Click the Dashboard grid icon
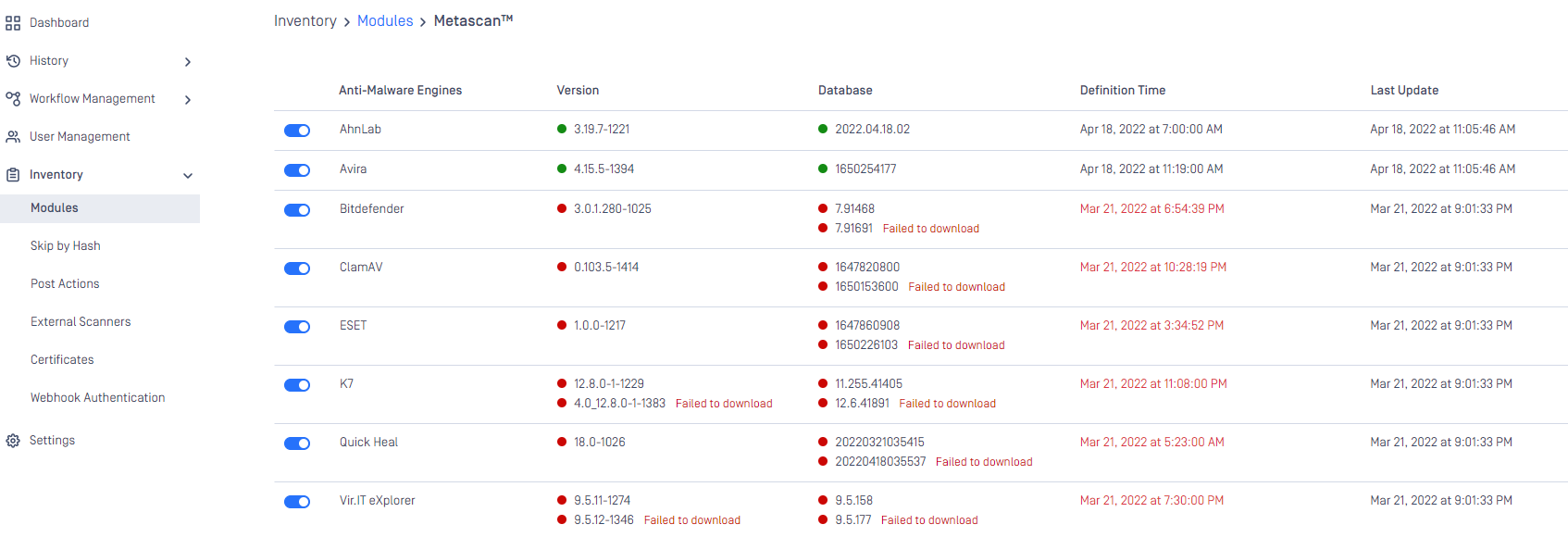Viewport: 1568px width, 537px height. coord(13,23)
